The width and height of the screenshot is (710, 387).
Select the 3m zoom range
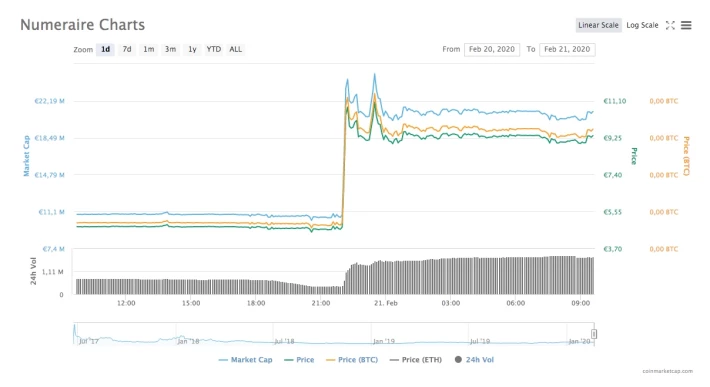point(170,49)
